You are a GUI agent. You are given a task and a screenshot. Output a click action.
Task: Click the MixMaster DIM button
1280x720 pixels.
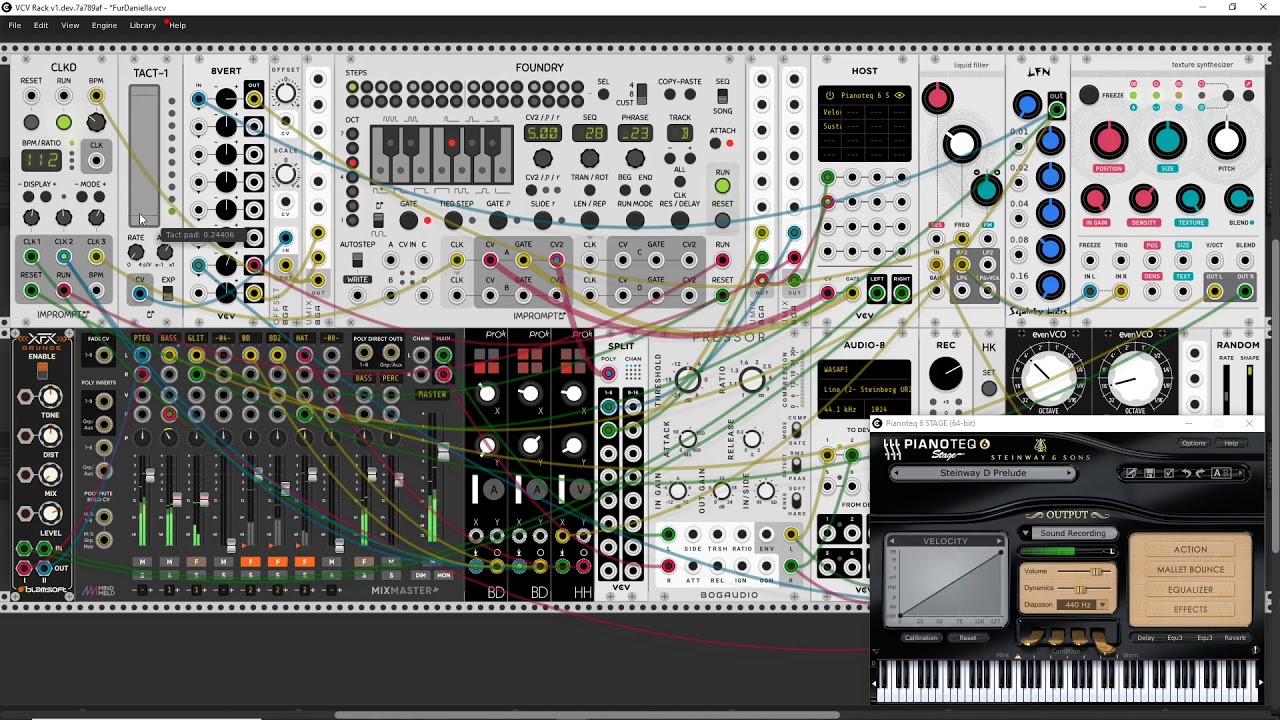[421, 575]
